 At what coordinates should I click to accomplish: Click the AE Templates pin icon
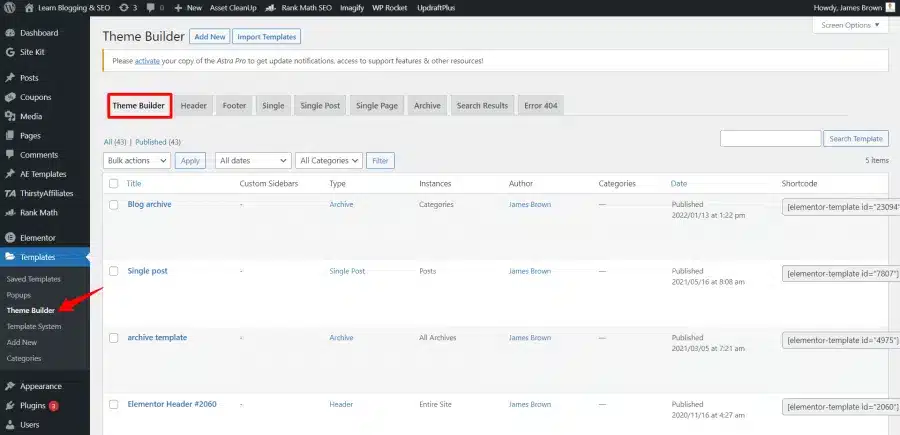click(x=10, y=174)
